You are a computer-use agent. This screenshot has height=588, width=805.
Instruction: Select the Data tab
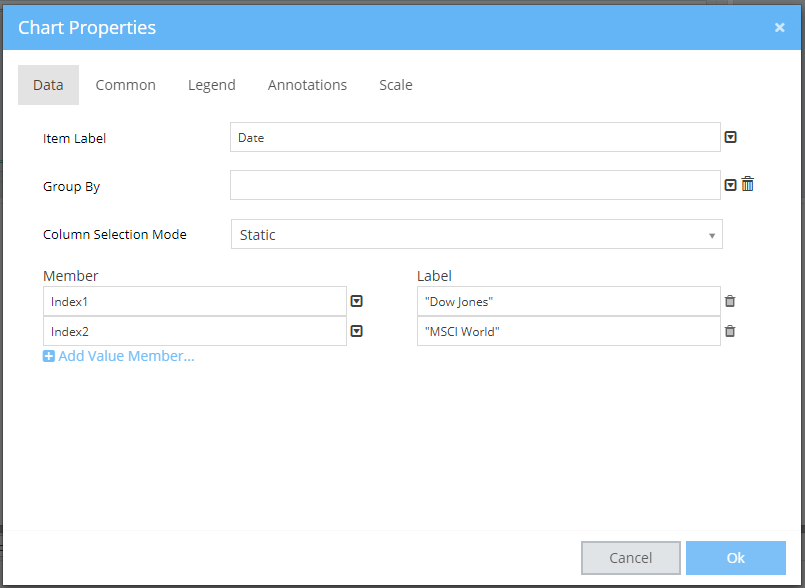coord(48,85)
